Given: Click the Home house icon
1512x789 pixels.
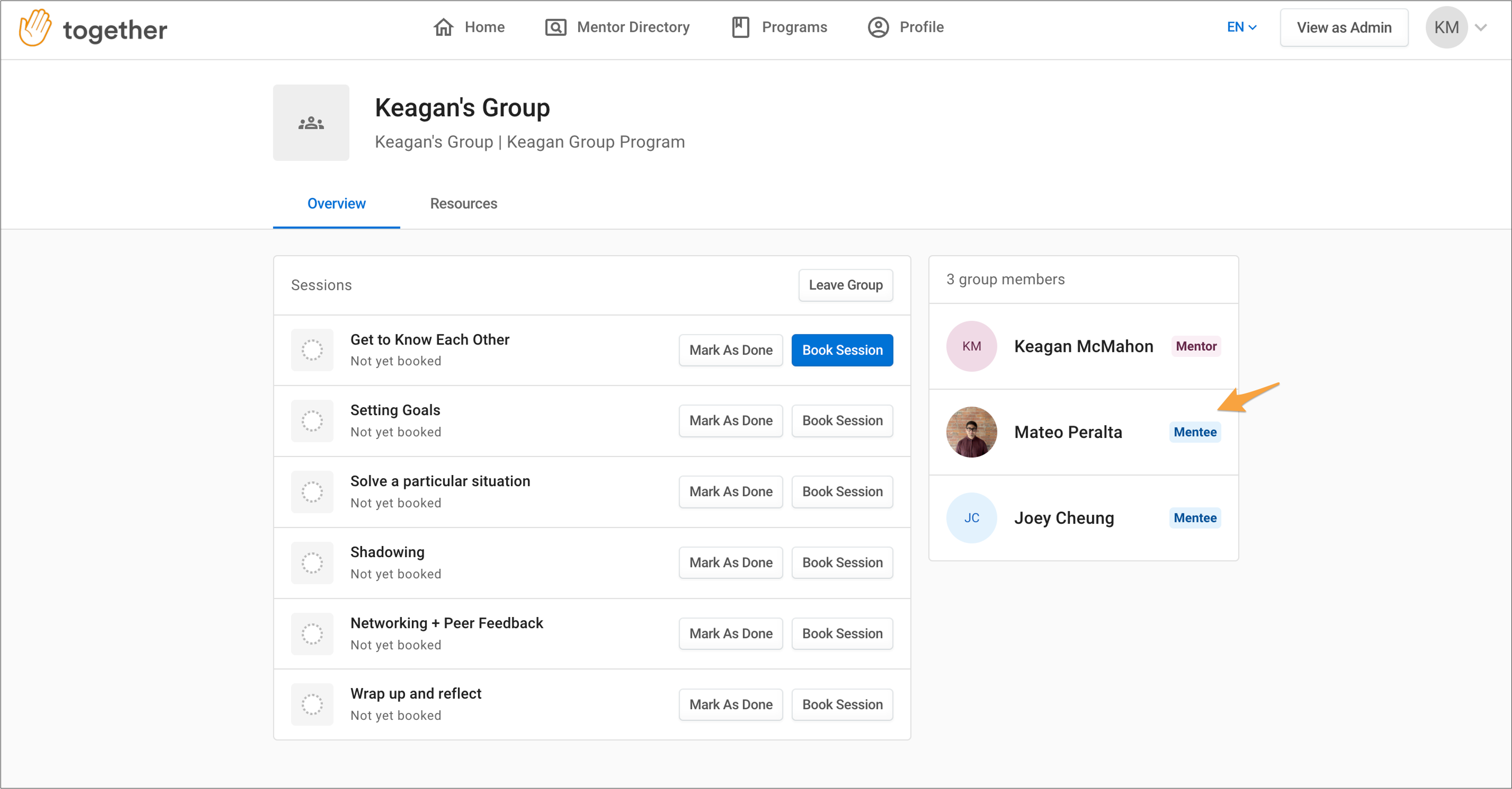Looking at the screenshot, I should tap(444, 27).
